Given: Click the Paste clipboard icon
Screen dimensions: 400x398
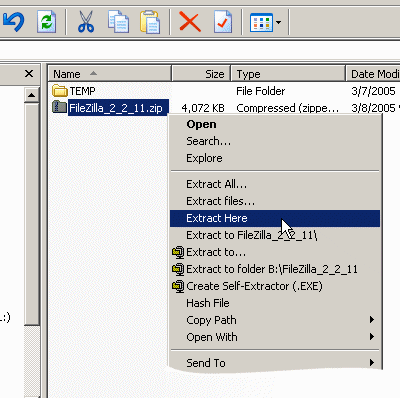Looking at the screenshot, I should [150, 22].
